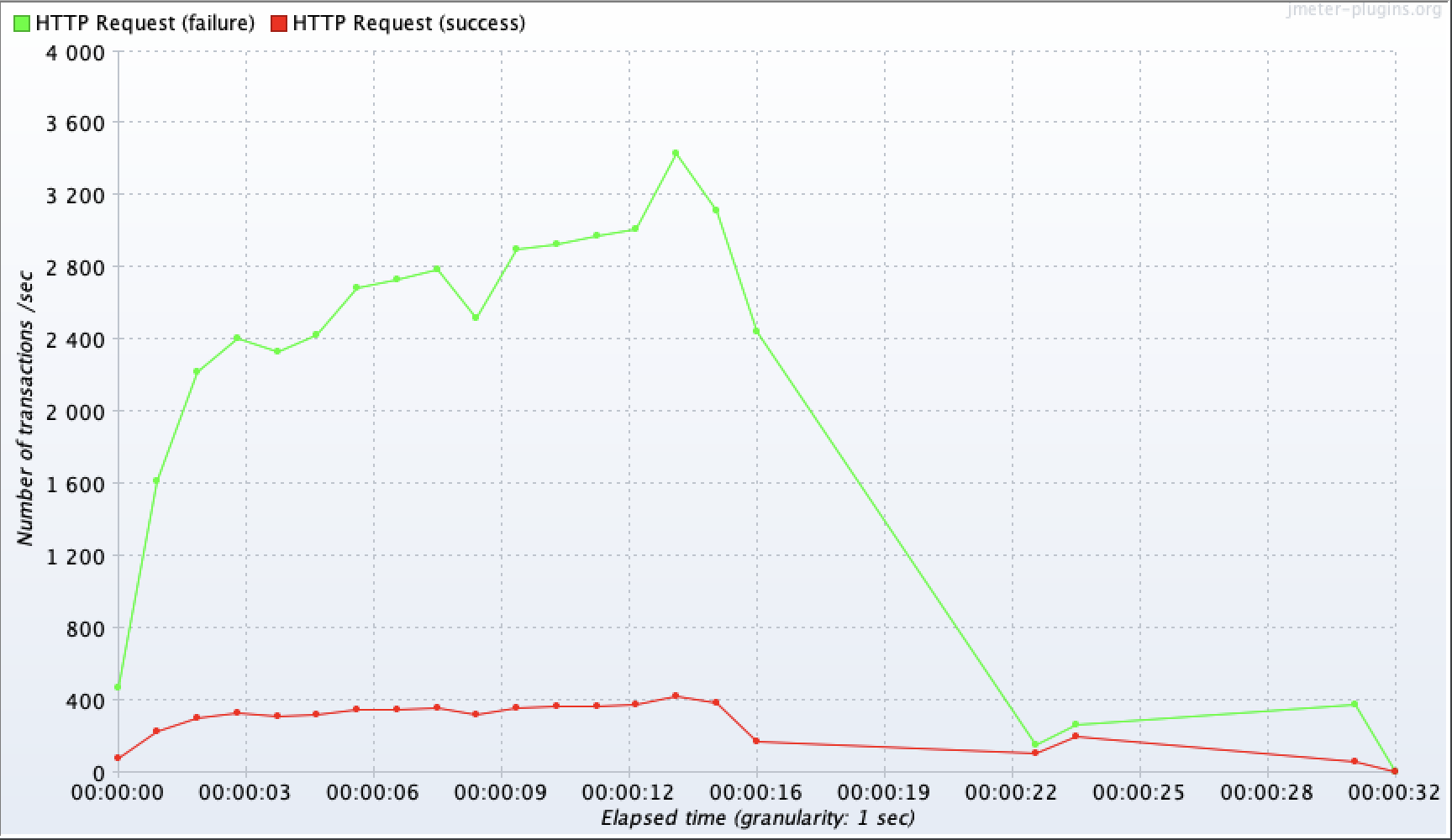Image resolution: width=1452 pixels, height=840 pixels.
Task: Click the y-axis label '3 600'
Action: click(x=74, y=124)
